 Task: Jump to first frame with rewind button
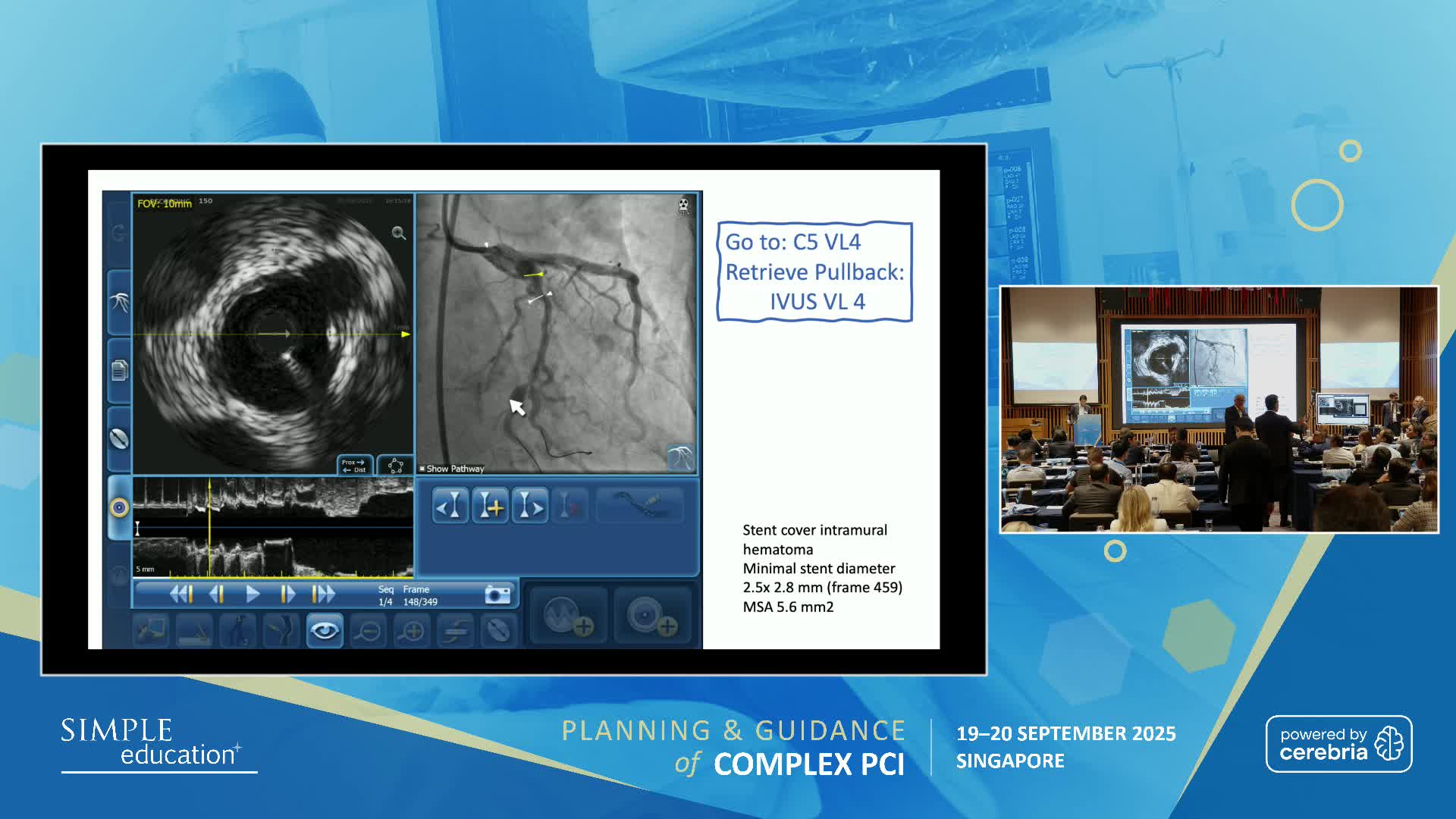181,595
